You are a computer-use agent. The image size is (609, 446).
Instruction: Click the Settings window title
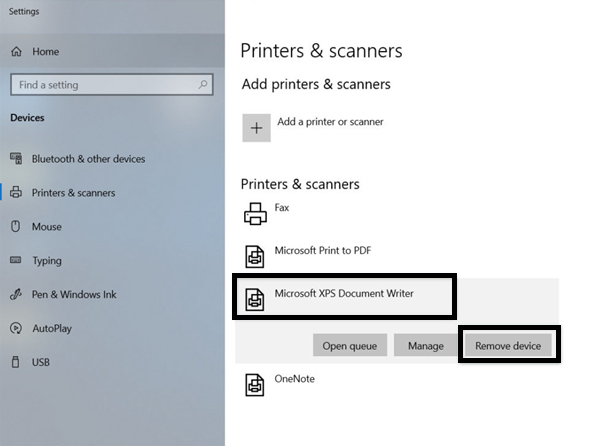[24, 11]
